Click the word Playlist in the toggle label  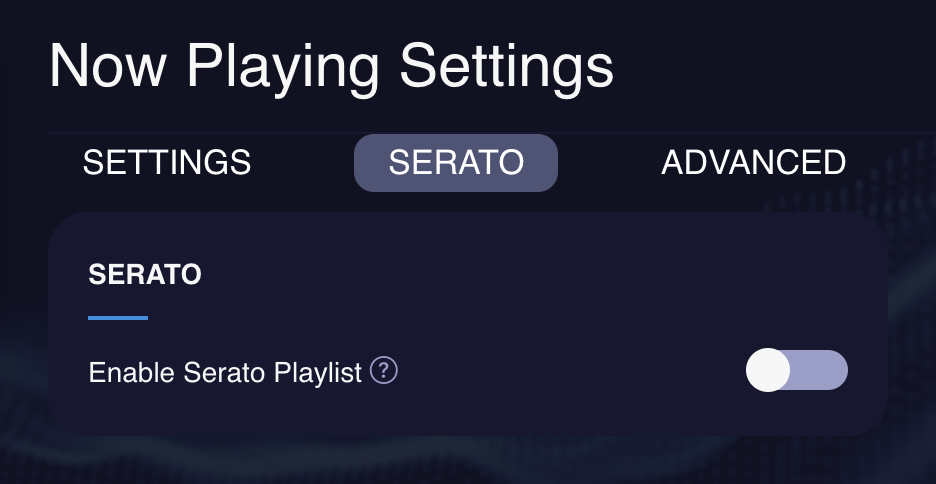click(x=318, y=373)
